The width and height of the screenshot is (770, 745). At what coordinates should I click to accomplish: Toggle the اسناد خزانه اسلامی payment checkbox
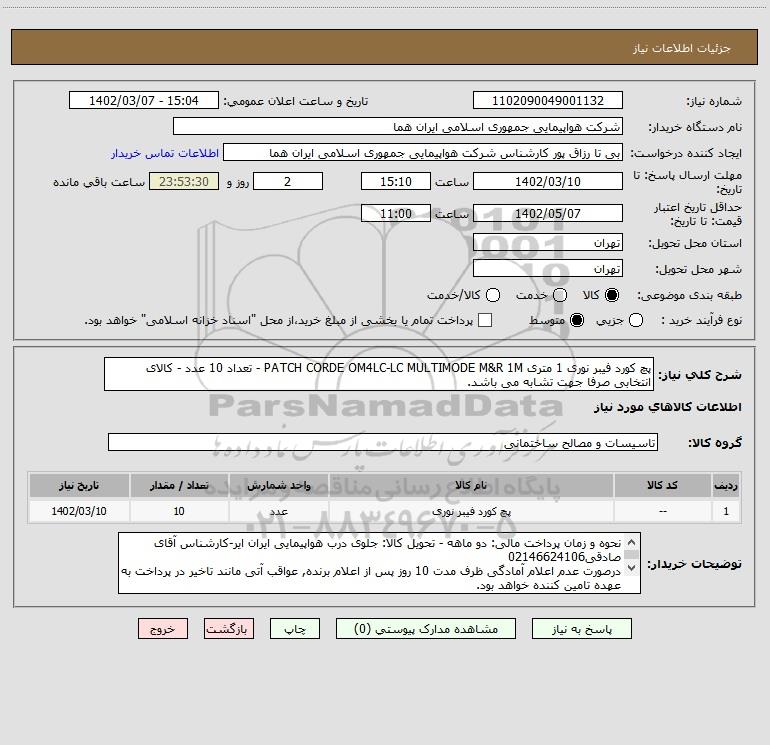click(x=485, y=320)
